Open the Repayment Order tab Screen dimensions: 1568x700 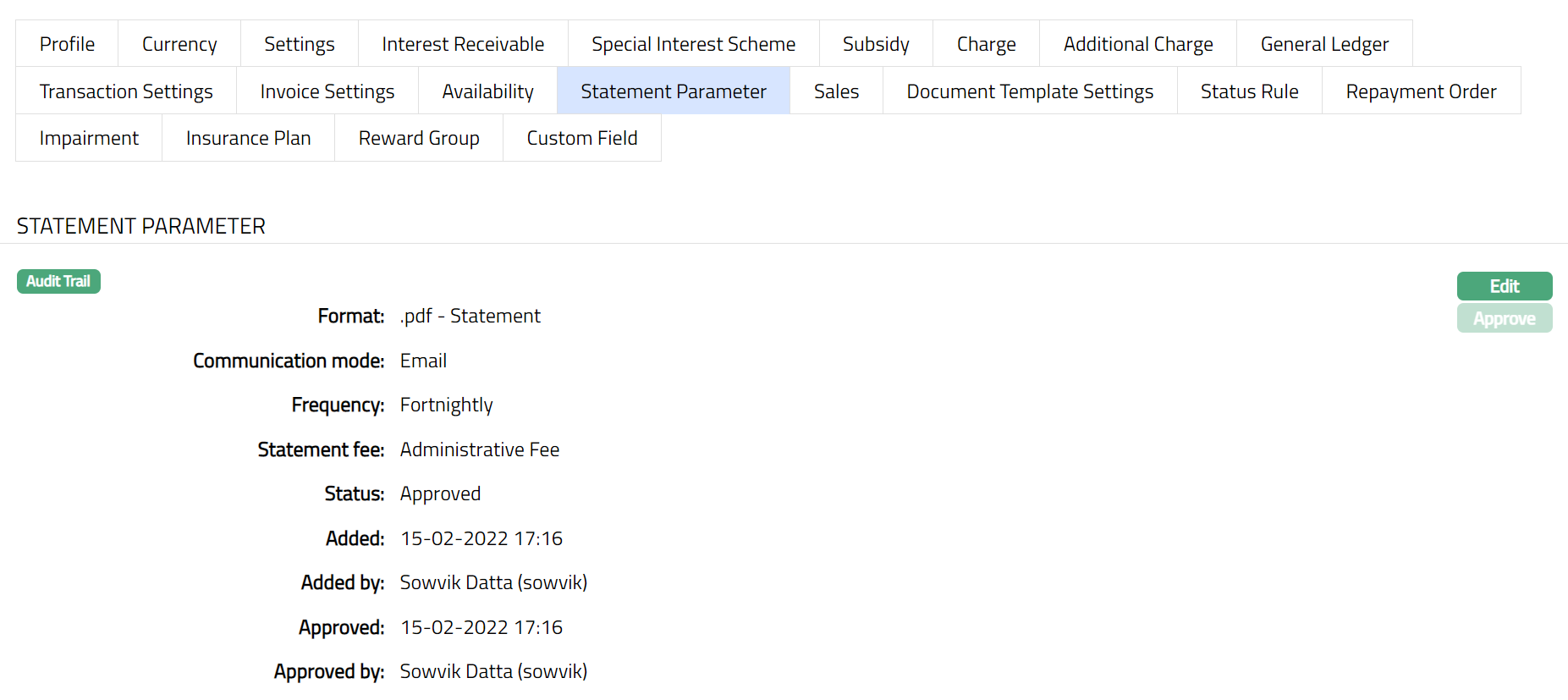tap(1421, 91)
